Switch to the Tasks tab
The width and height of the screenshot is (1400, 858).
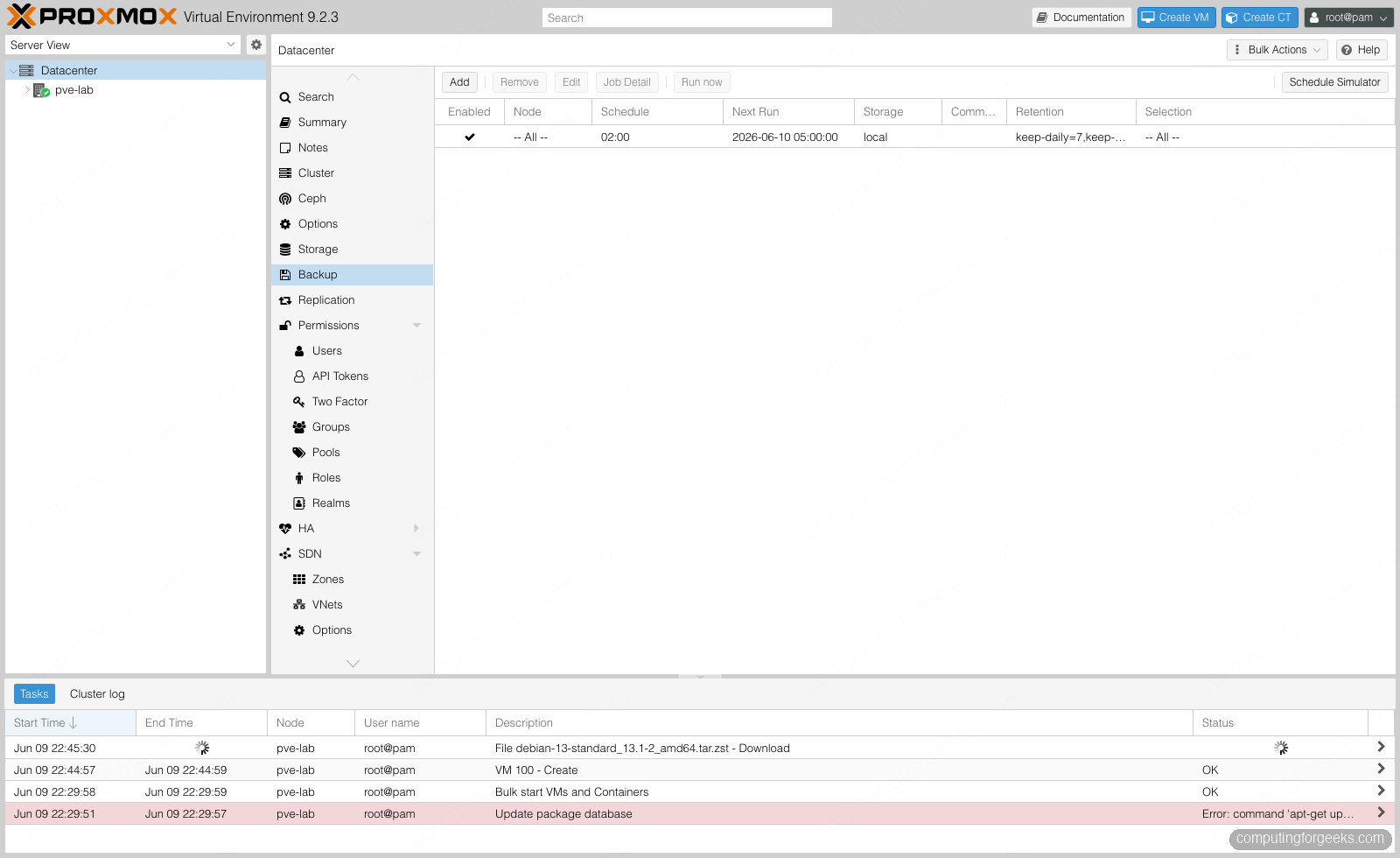[34, 694]
